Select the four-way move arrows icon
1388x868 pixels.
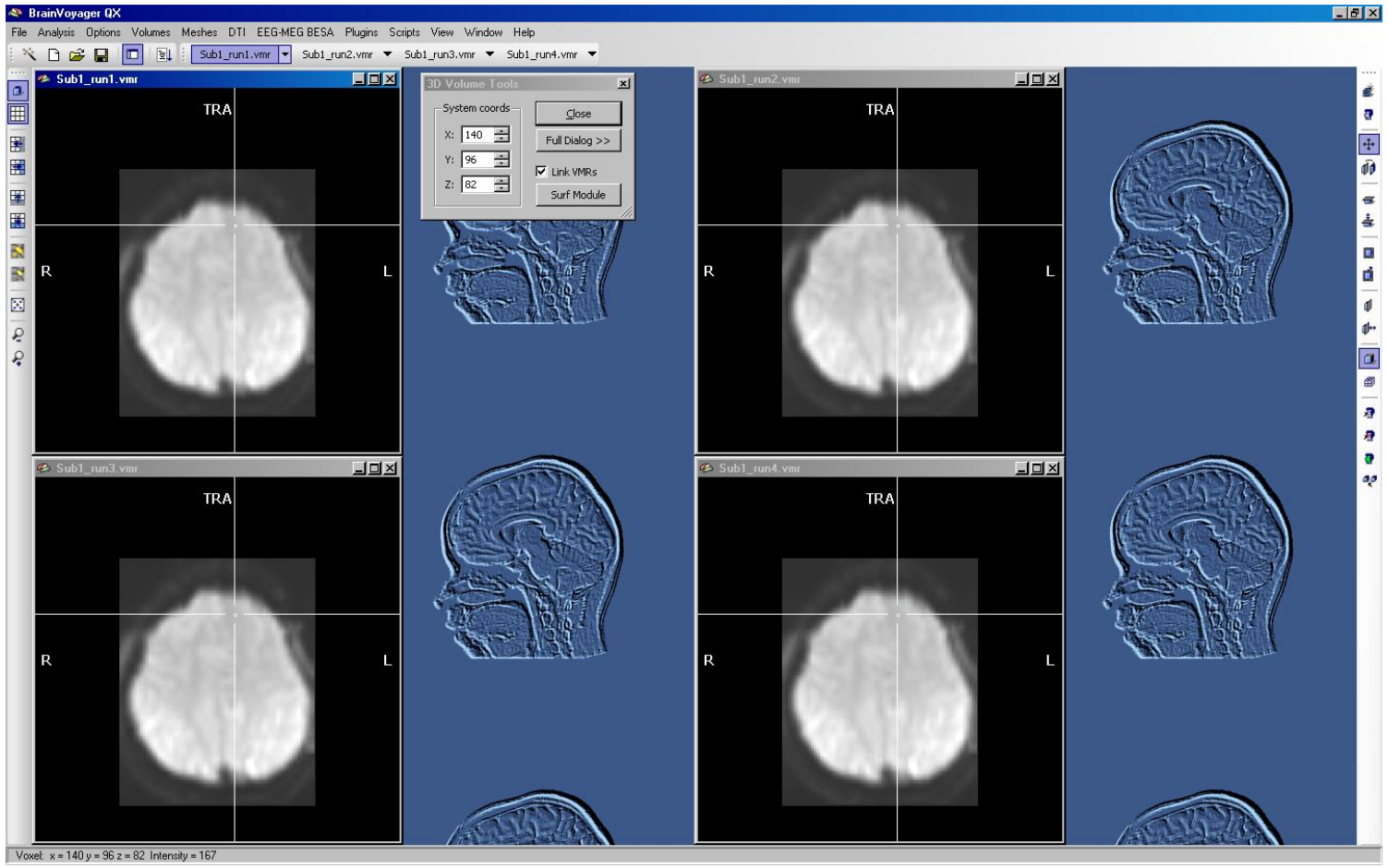1369,144
